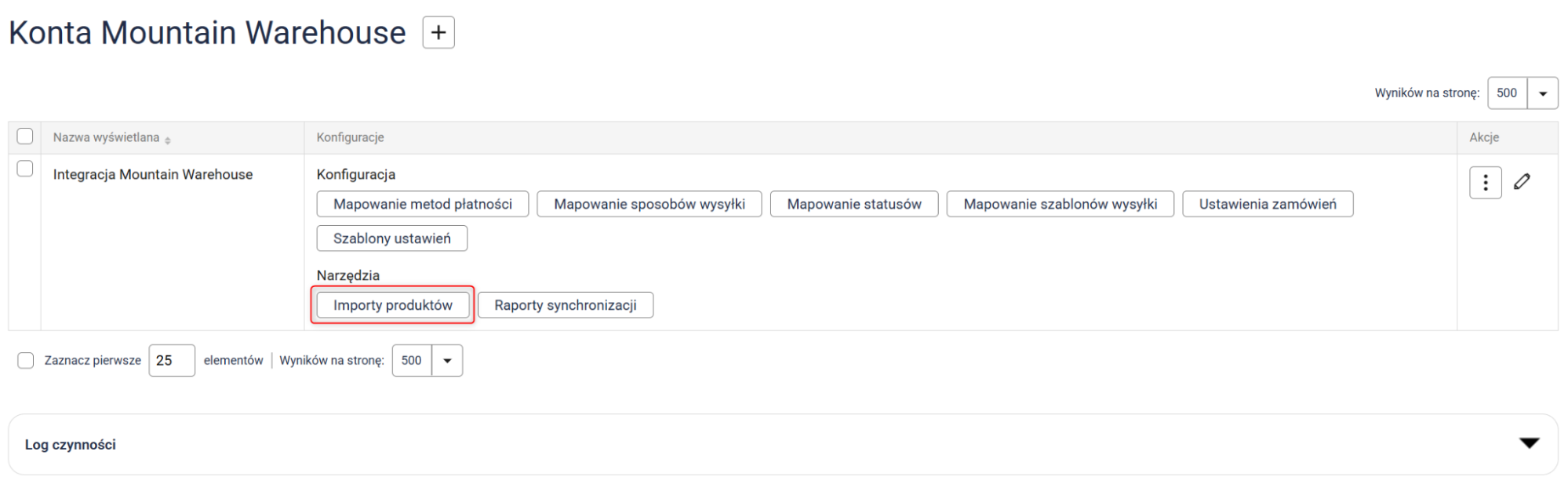This screenshot has width=1568, height=484.
Task: Open Raporty synchronizacji
Action: point(565,305)
